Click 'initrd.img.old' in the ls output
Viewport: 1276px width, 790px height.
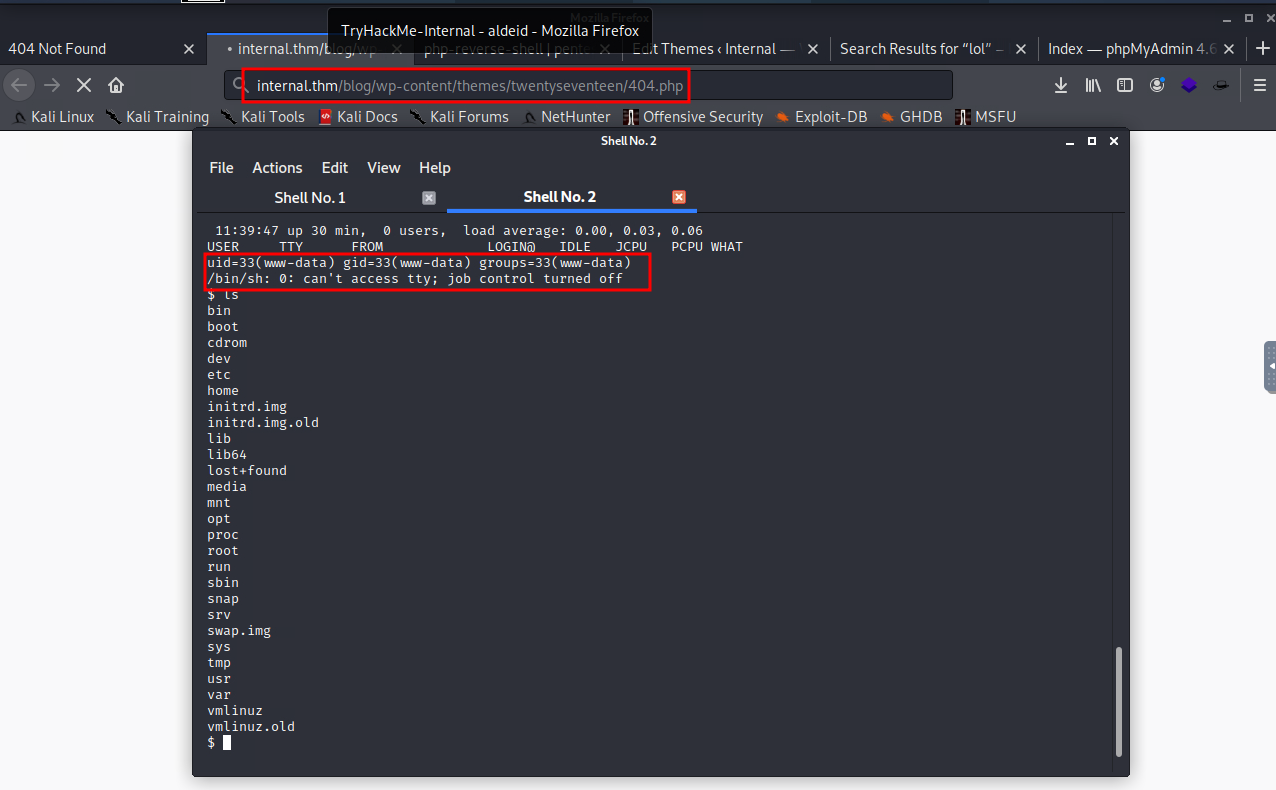263,422
